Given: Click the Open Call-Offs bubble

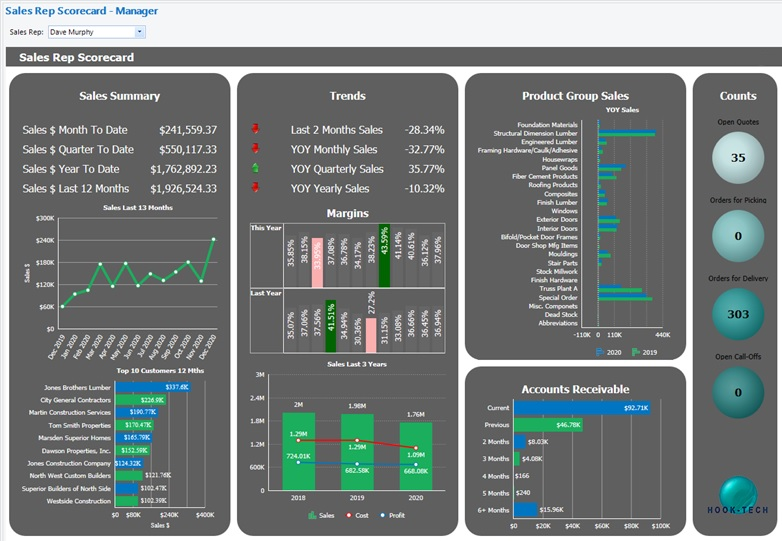Looking at the screenshot, I should pos(738,392).
